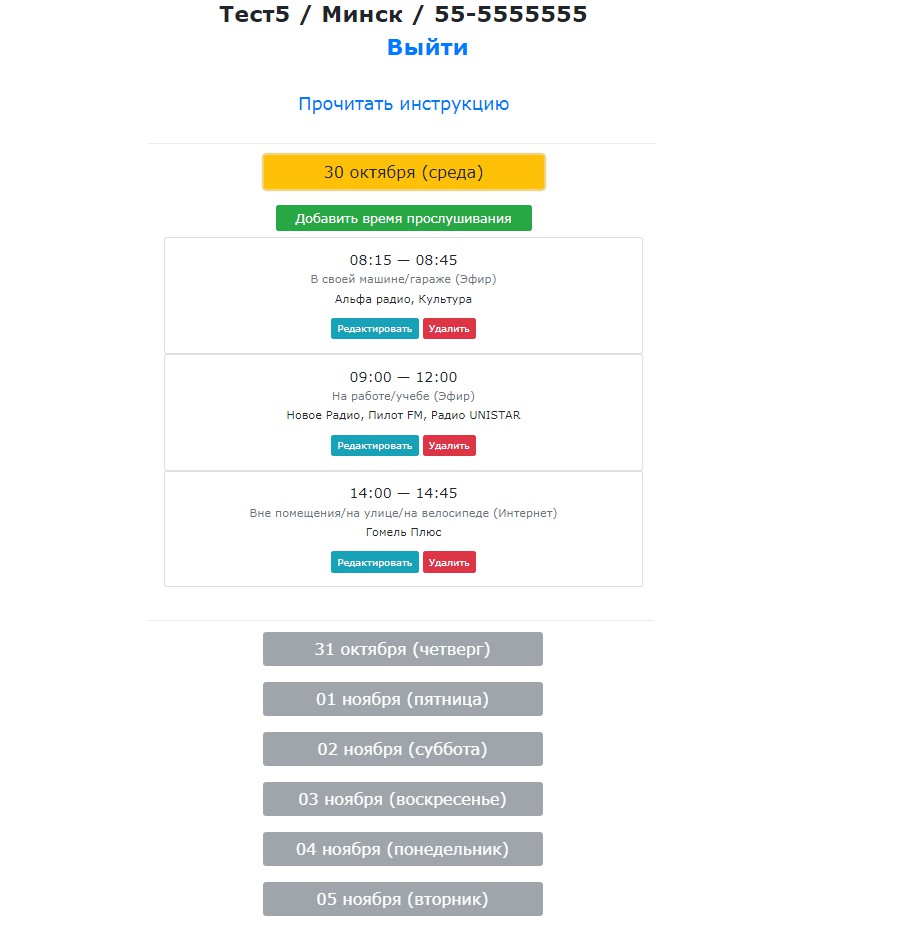
Task: Show the 03 ноября (воскресенье) section
Action: pos(402,799)
